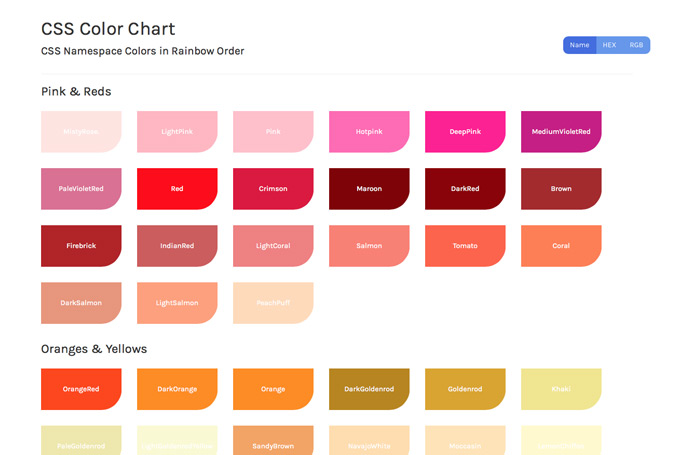Select the Name display option
The image size is (680, 455).
point(579,45)
